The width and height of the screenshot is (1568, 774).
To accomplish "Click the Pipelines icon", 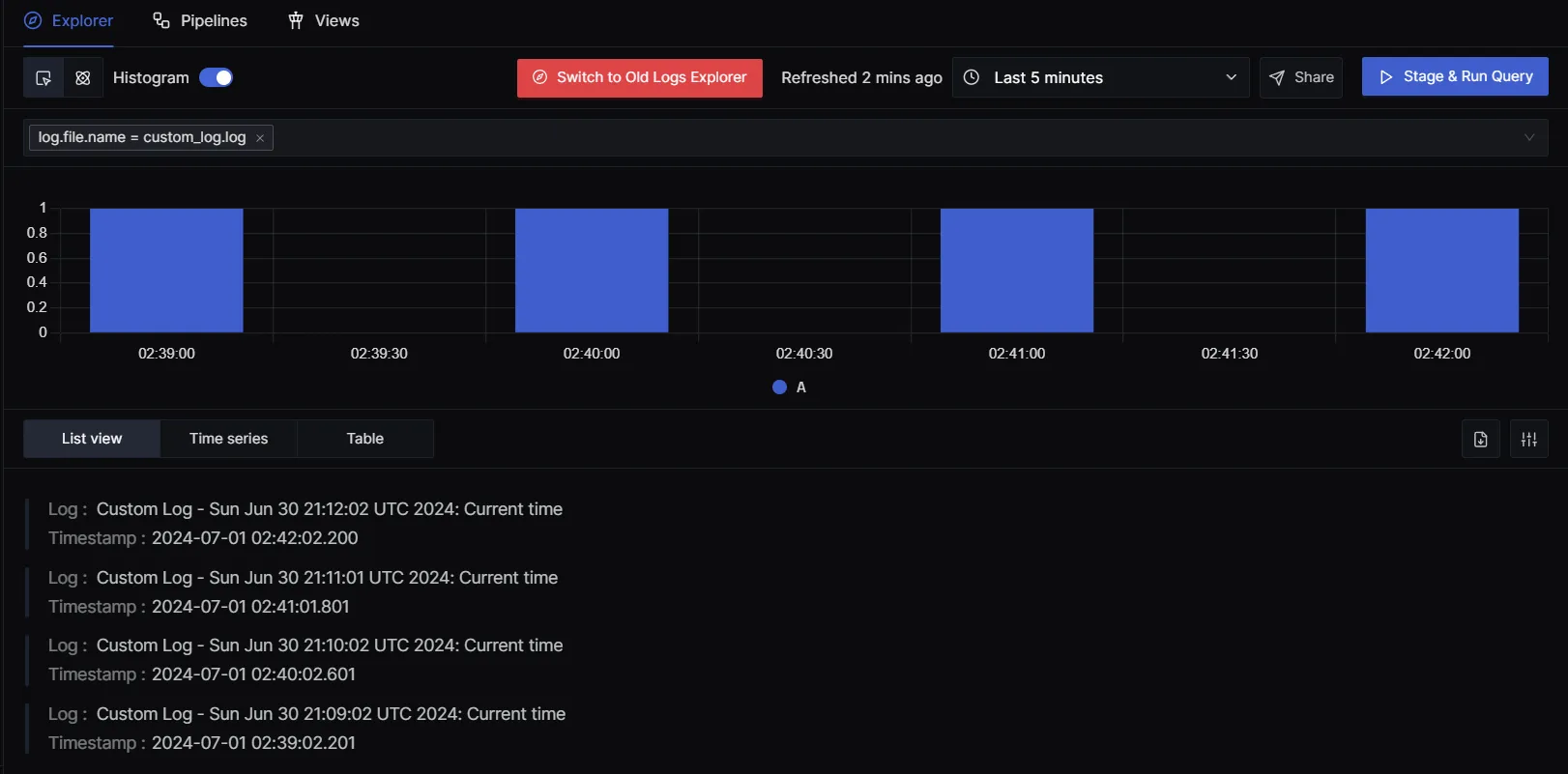I will coord(161,20).
